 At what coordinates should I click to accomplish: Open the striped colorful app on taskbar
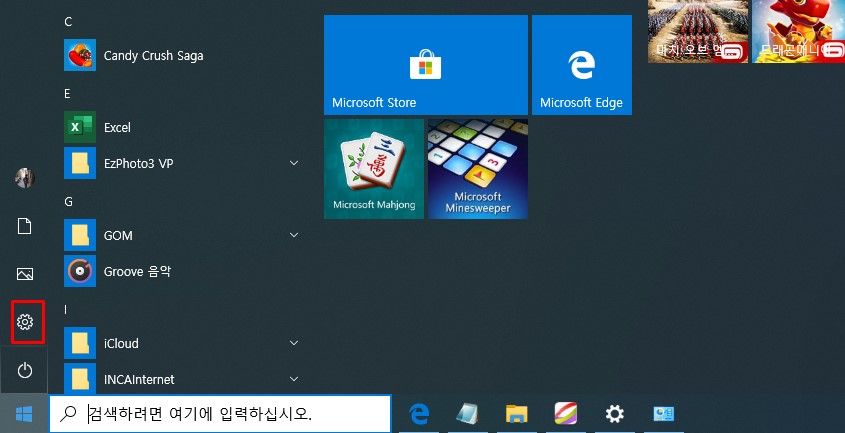(x=565, y=414)
